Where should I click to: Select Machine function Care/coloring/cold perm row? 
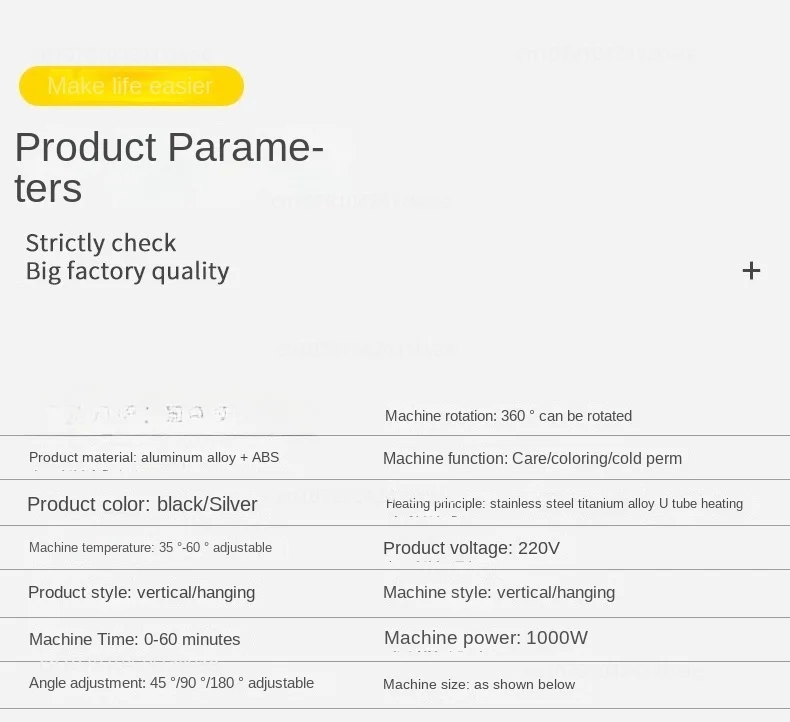point(532,458)
